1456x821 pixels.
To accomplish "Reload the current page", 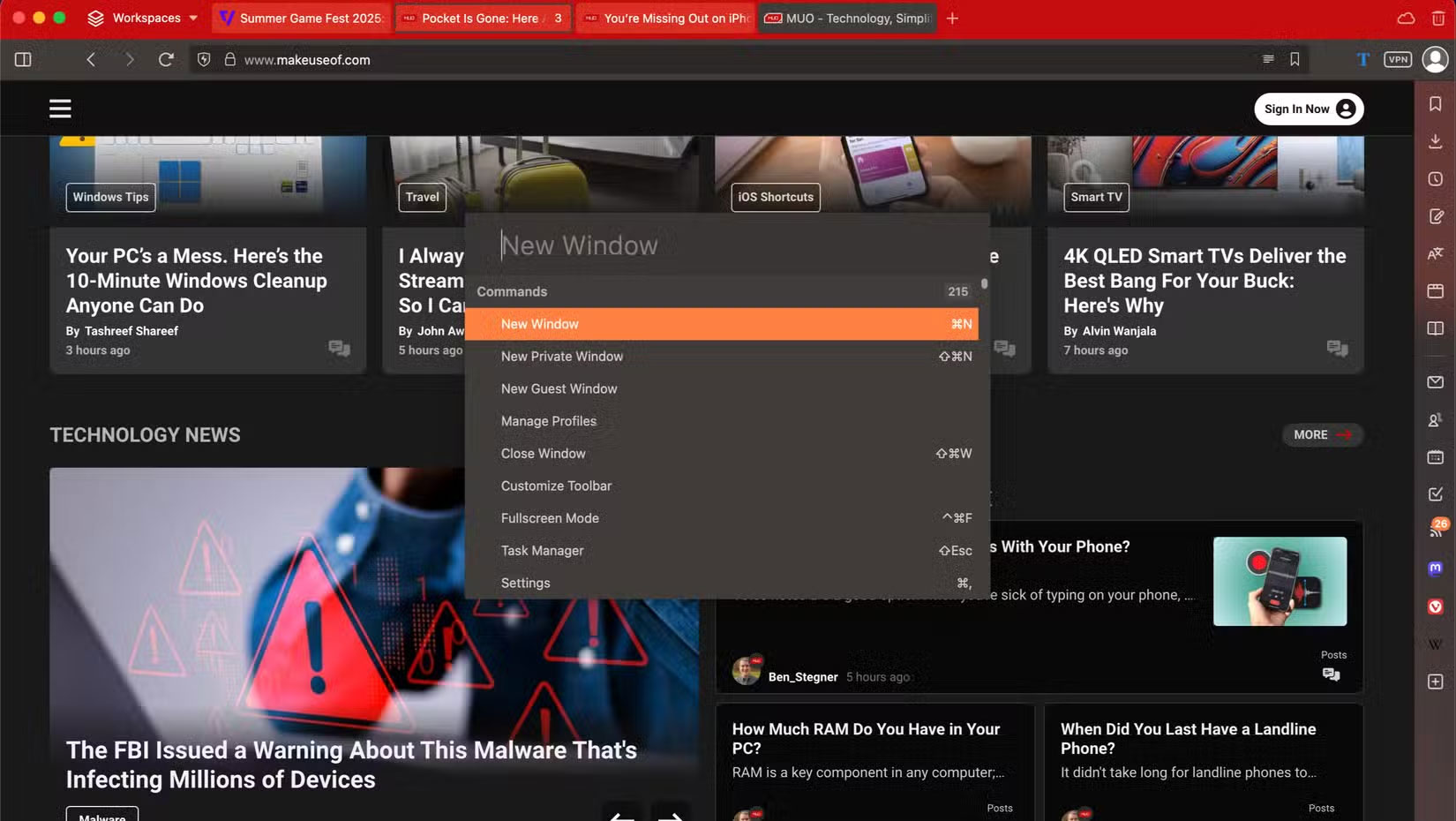I will (166, 59).
